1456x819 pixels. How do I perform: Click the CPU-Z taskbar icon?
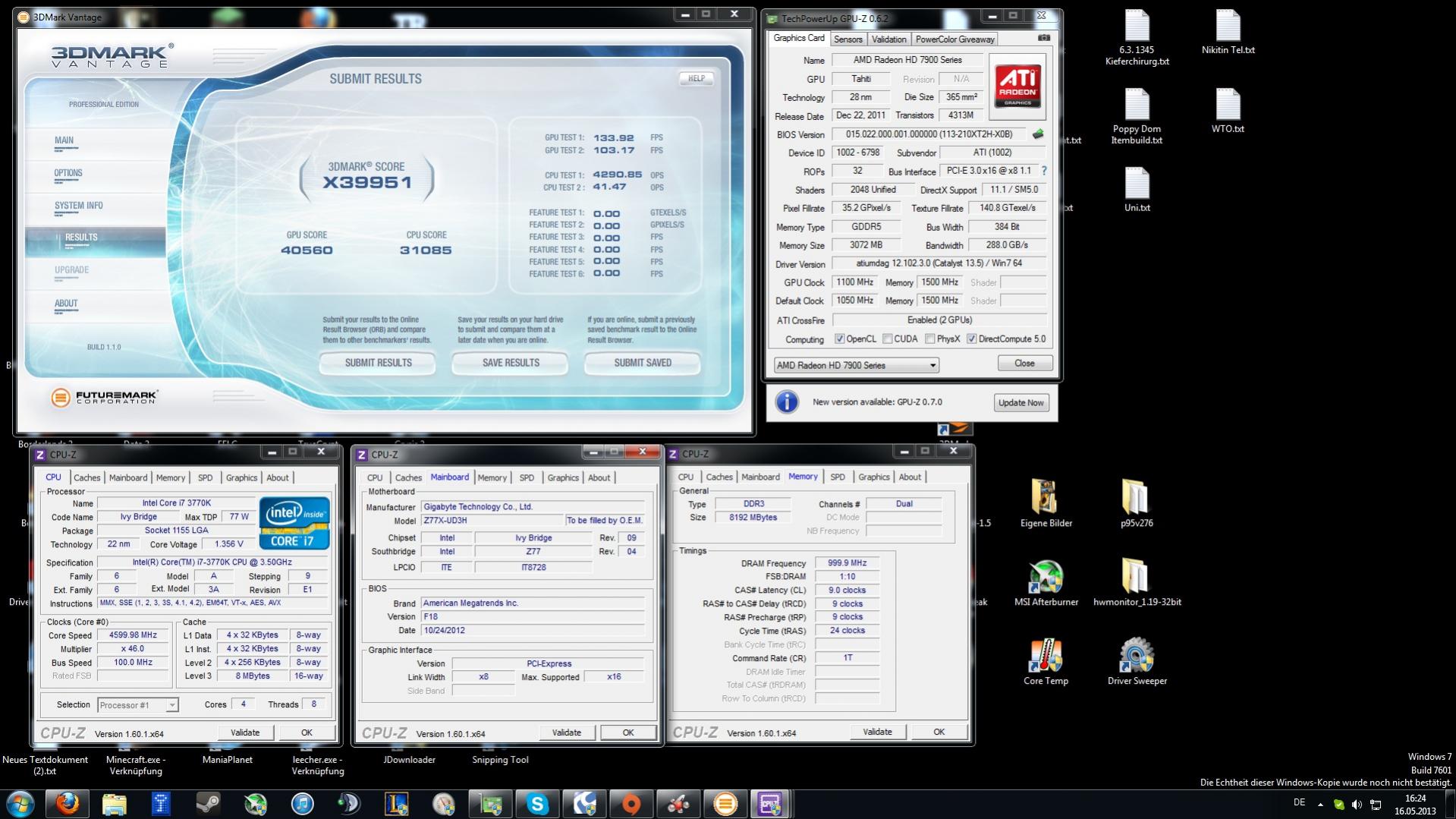point(772,804)
